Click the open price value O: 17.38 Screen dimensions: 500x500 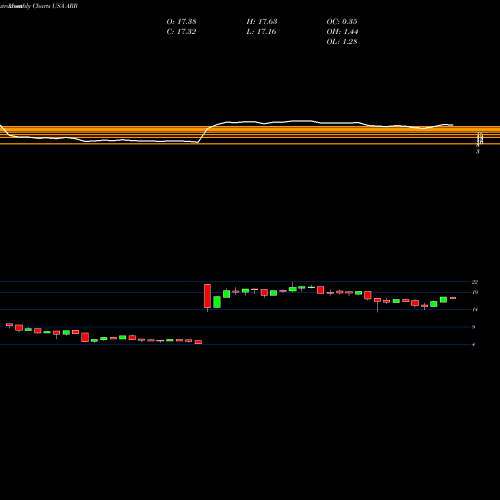point(181,22)
